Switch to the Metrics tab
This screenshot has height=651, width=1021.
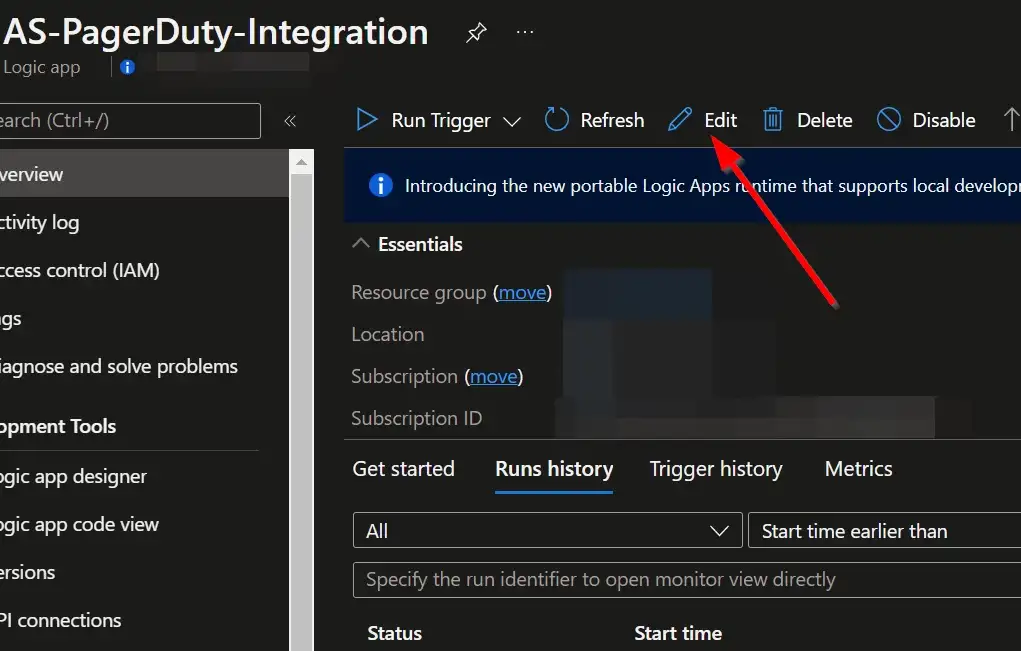click(x=858, y=469)
